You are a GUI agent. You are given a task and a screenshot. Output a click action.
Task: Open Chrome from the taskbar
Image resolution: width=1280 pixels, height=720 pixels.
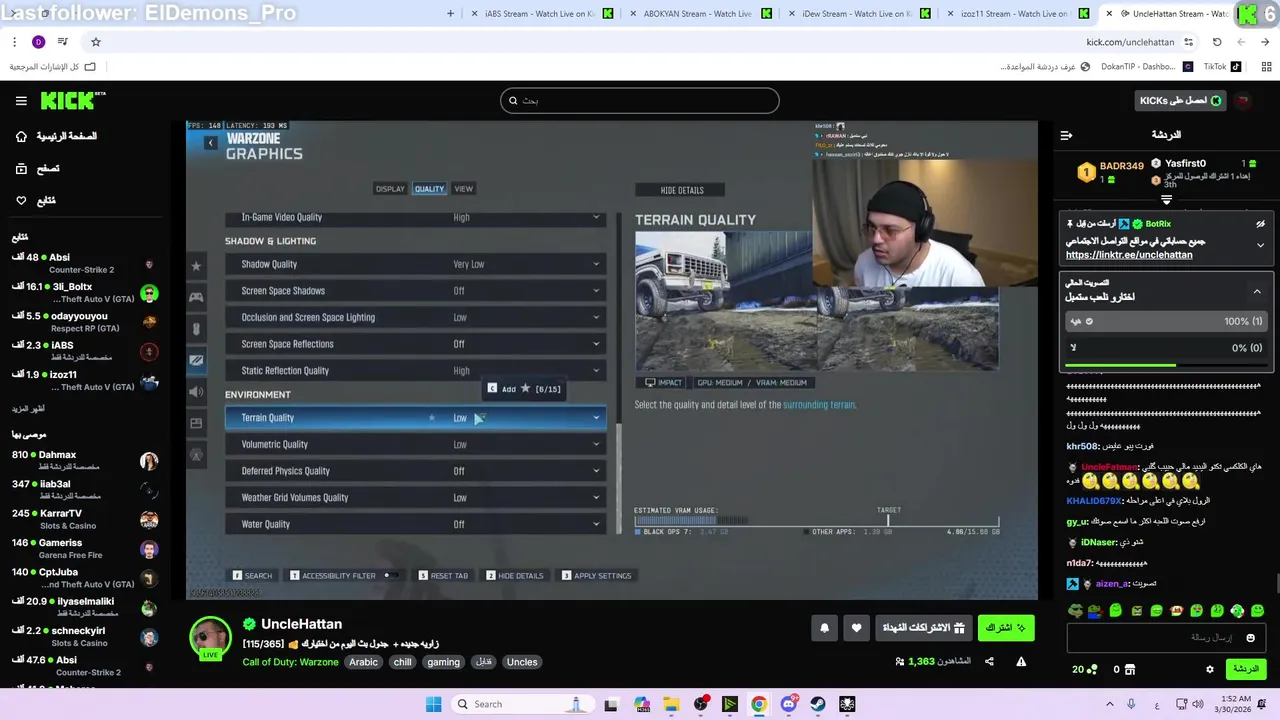coord(759,704)
